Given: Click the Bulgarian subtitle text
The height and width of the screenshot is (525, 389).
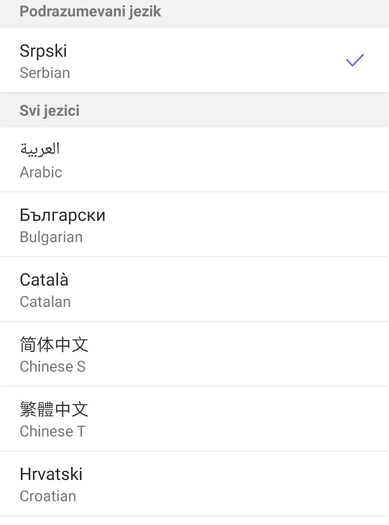Looking at the screenshot, I should pyautogui.click(x=51, y=237).
